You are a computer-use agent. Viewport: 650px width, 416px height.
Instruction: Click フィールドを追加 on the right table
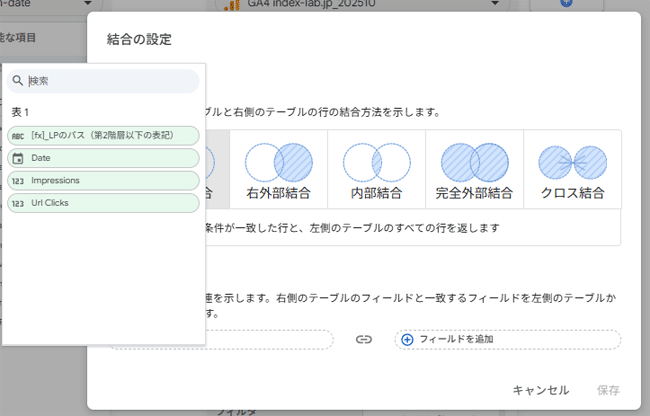(x=507, y=339)
